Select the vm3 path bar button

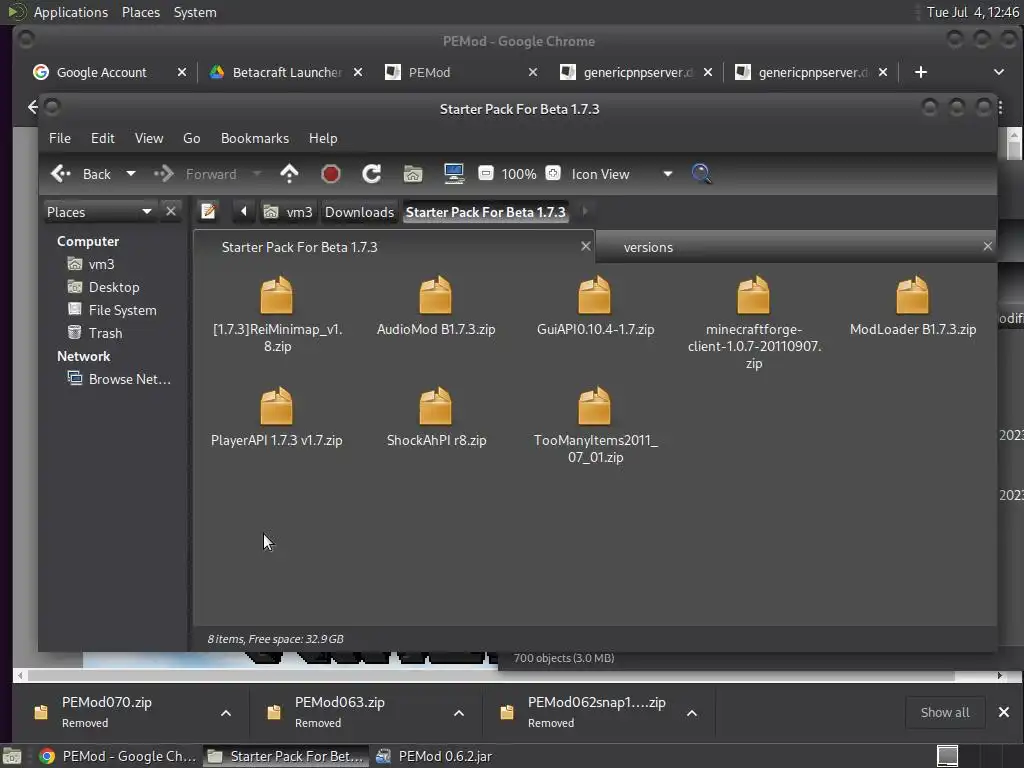click(x=288, y=212)
